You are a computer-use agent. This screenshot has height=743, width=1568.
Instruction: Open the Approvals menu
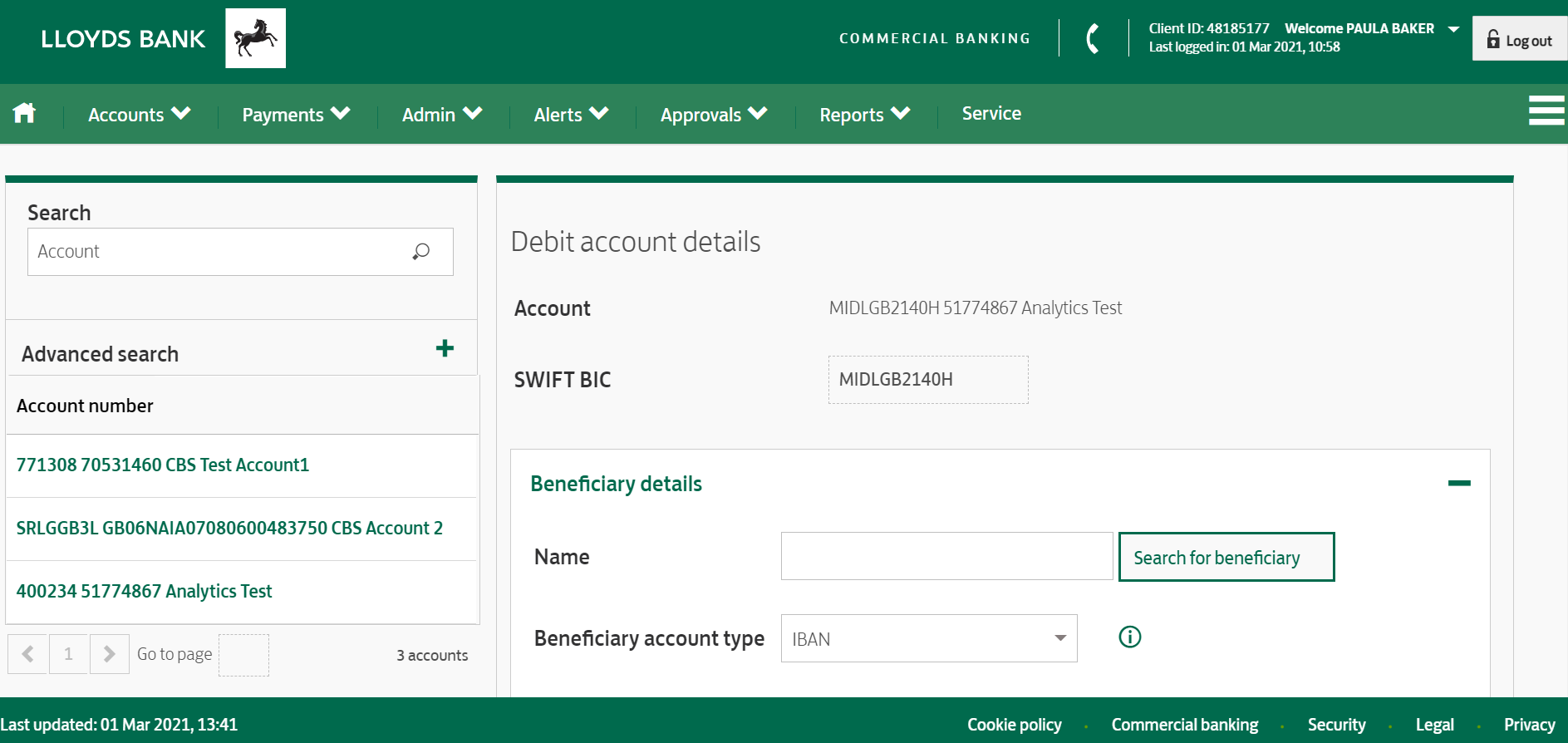coord(714,114)
